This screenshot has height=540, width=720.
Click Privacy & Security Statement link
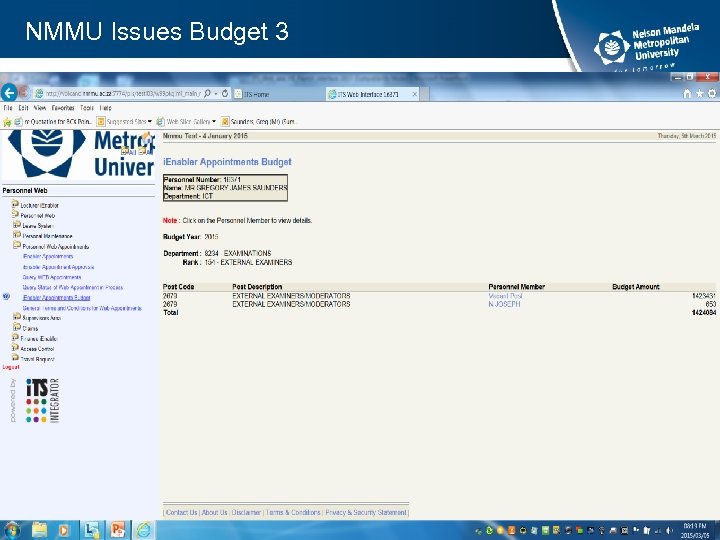(366, 512)
